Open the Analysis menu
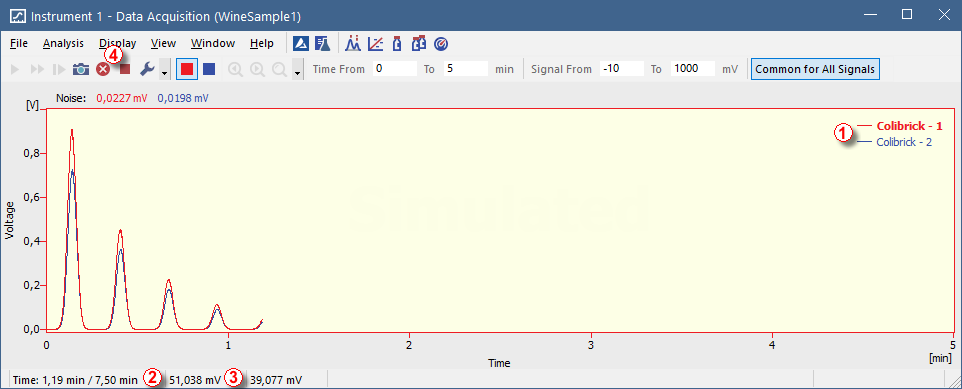 pos(63,44)
